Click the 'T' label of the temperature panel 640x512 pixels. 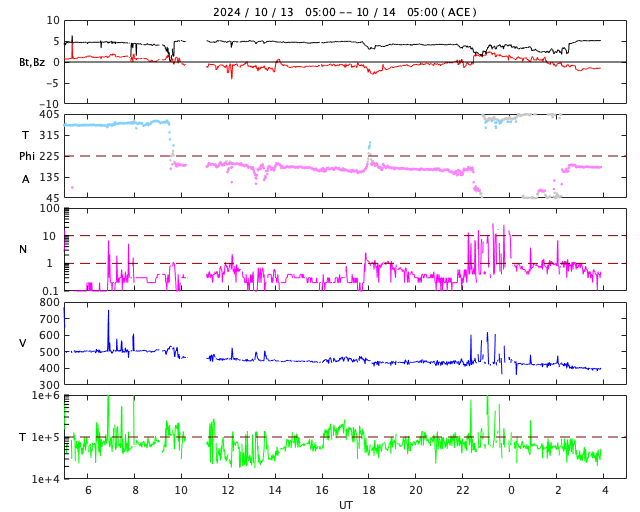point(23,437)
